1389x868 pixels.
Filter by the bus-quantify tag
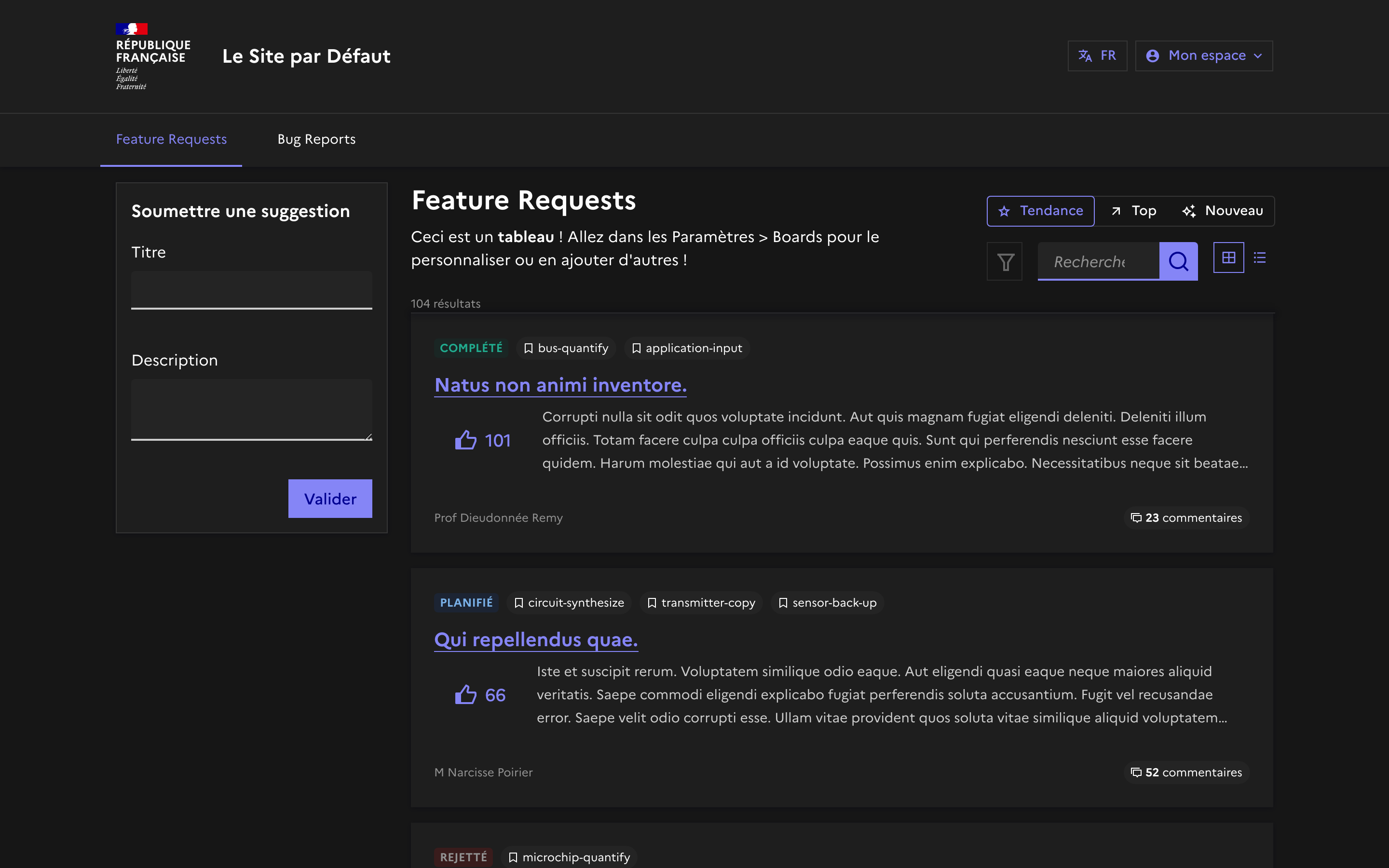(x=566, y=349)
